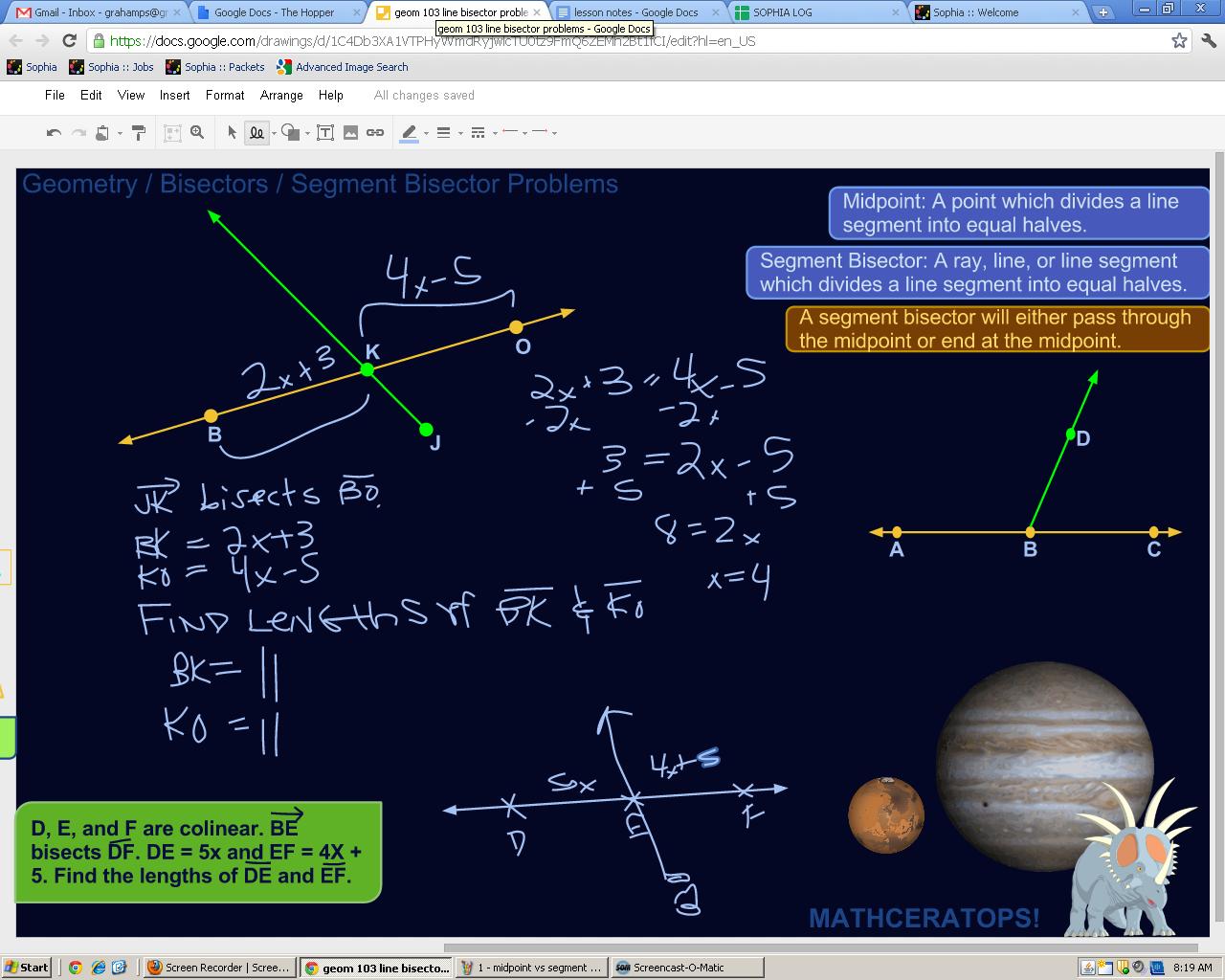Expand the clipboard dropdown arrow
The image size is (1225, 980).
click(x=120, y=134)
